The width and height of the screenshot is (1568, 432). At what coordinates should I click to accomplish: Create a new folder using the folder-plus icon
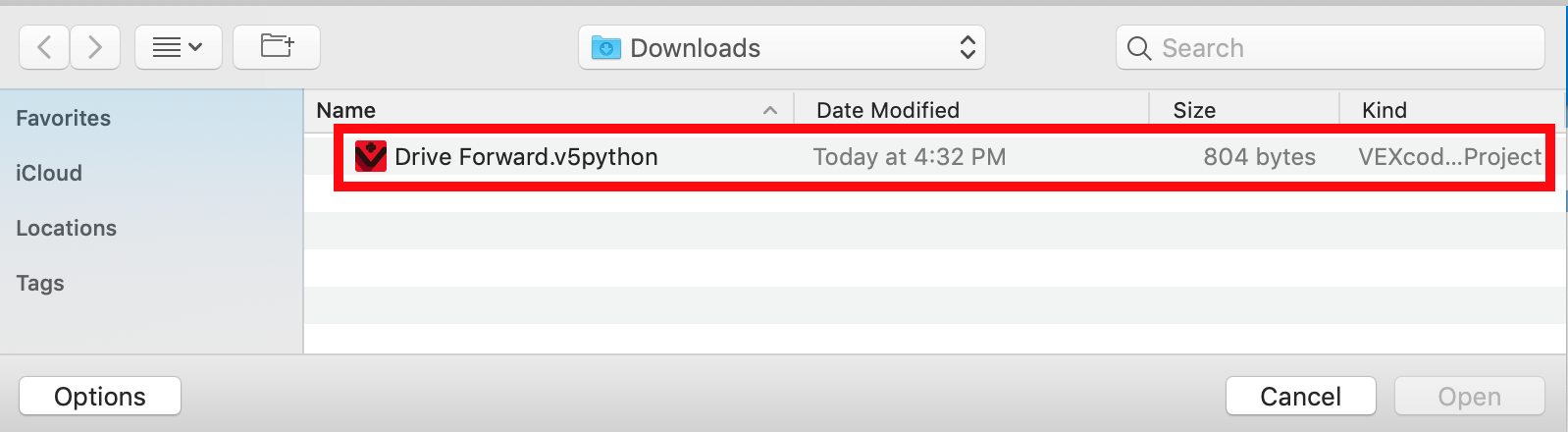(277, 47)
